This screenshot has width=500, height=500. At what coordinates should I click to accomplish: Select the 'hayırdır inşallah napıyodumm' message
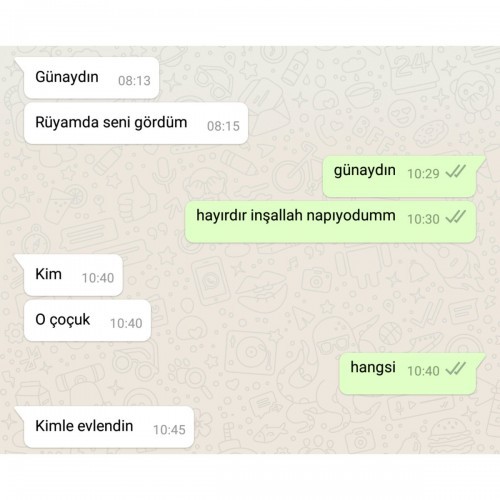(330, 222)
